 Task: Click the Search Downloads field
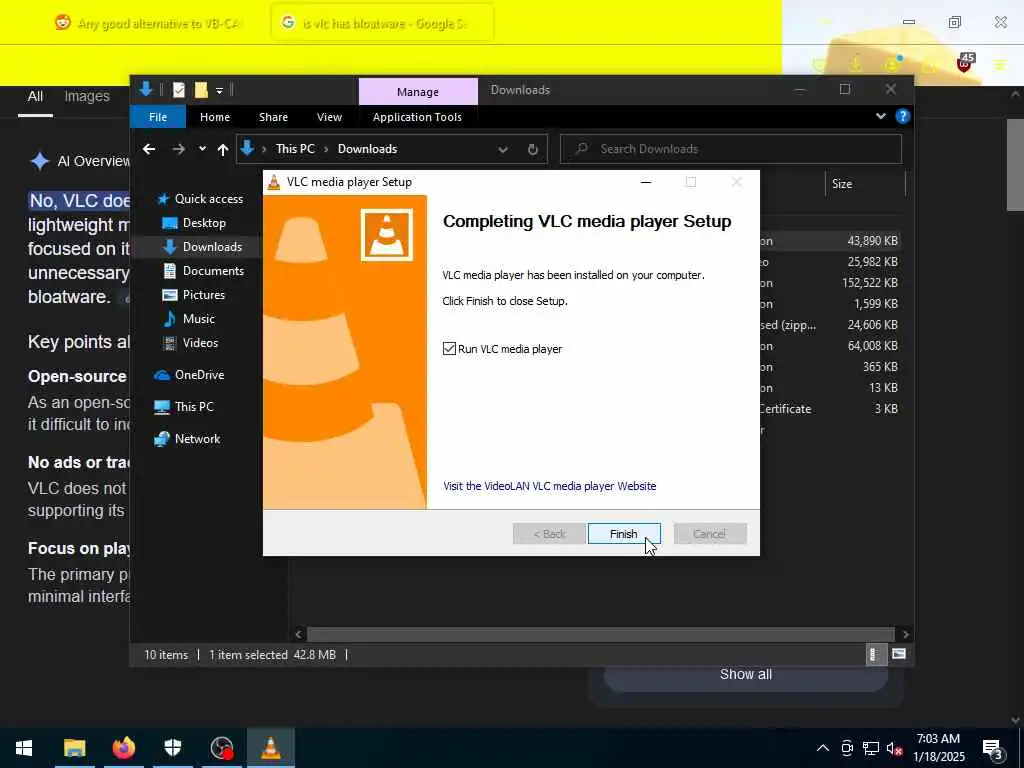pyautogui.click(x=731, y=149)
